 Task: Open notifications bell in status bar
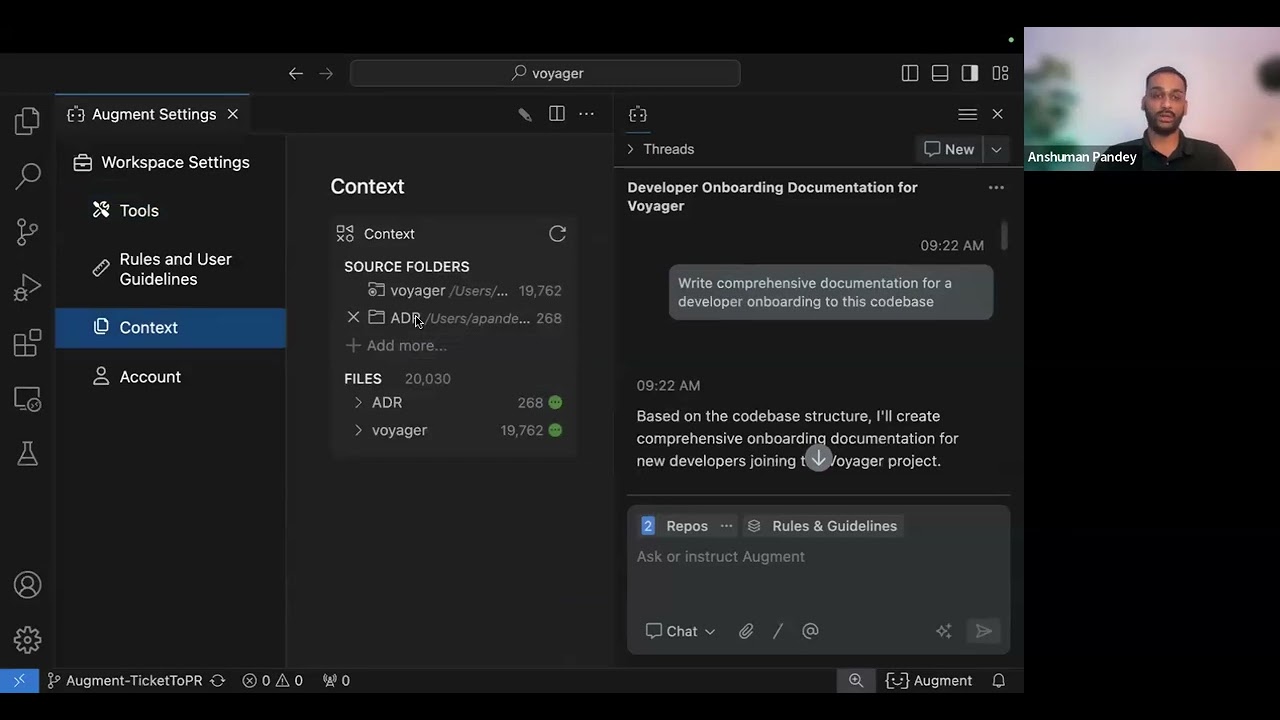pyautogui.click(x=998, y=680)
